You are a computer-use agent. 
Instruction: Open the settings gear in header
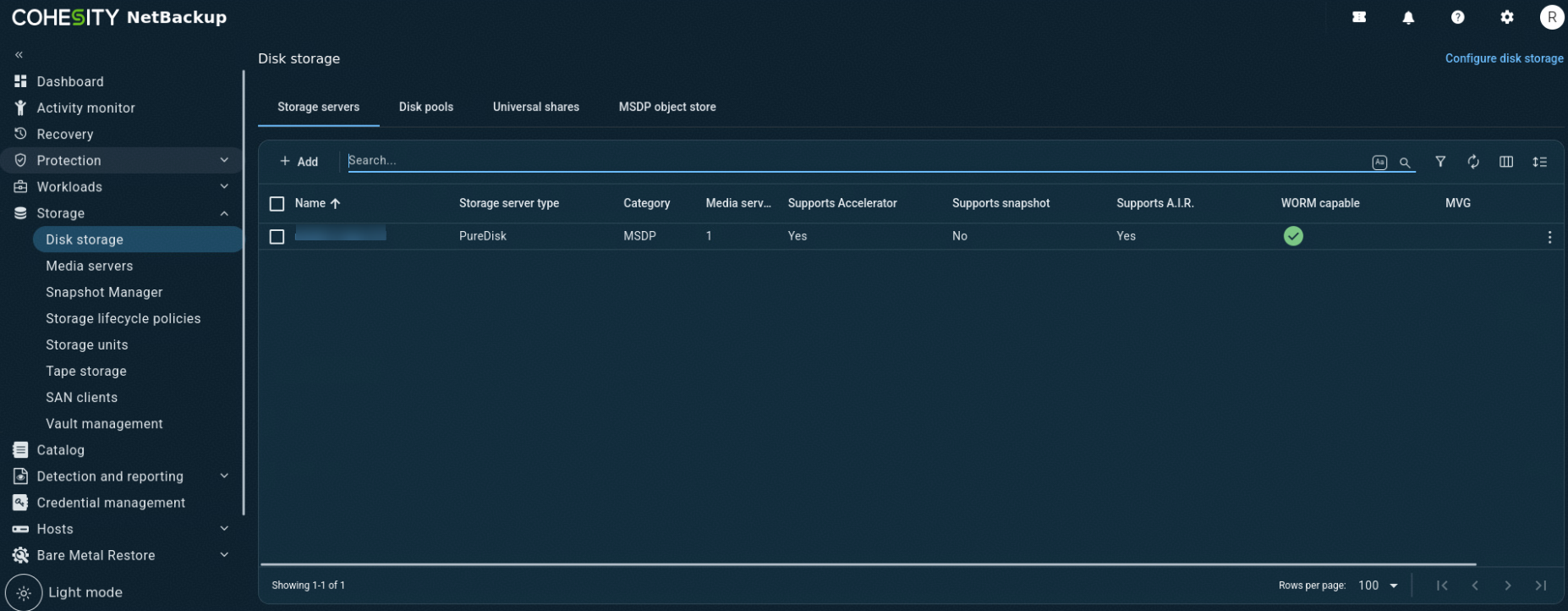pos(1506,17)
